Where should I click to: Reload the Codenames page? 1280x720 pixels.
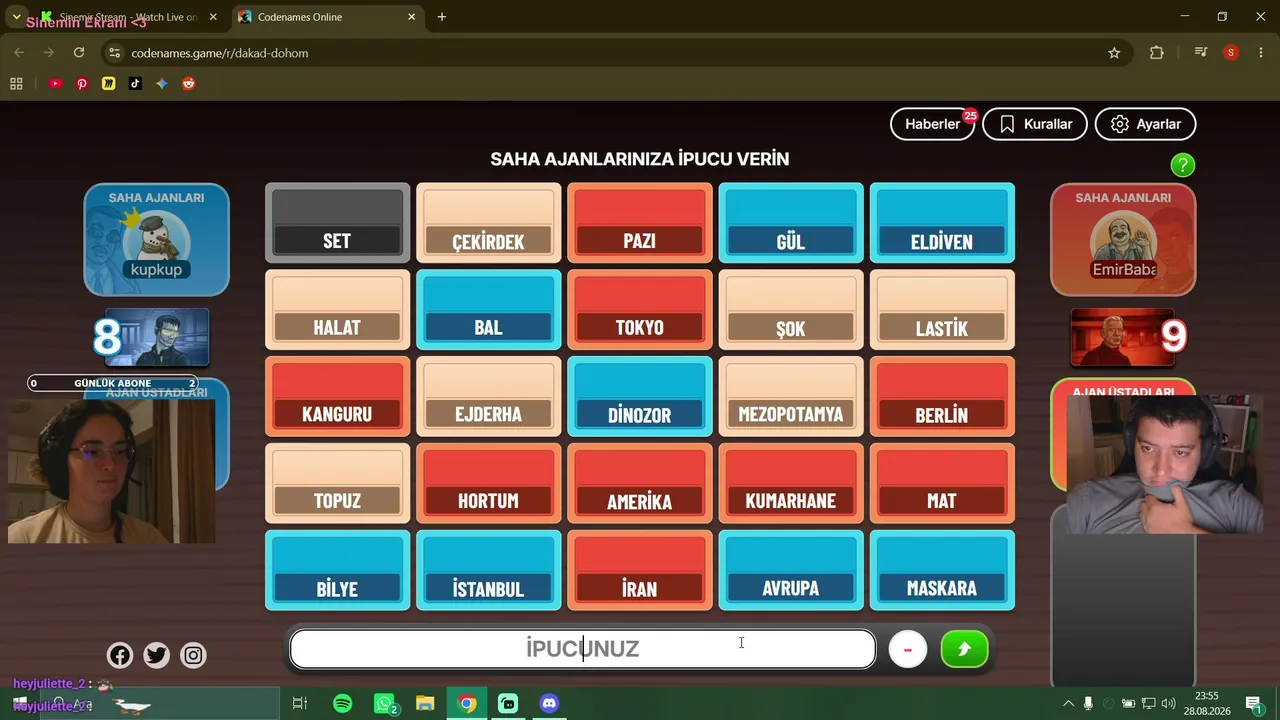tap(79, 53)
